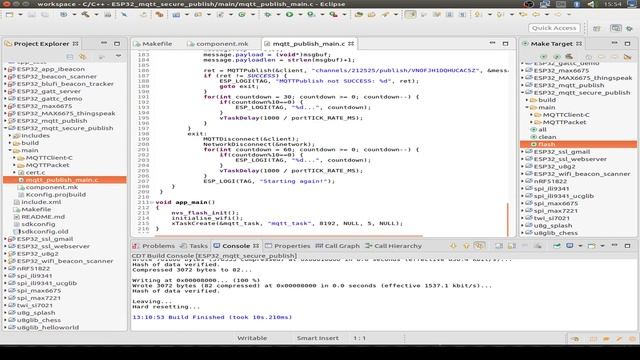Open the Run button dropdown arrow

[x=300, y=14]
